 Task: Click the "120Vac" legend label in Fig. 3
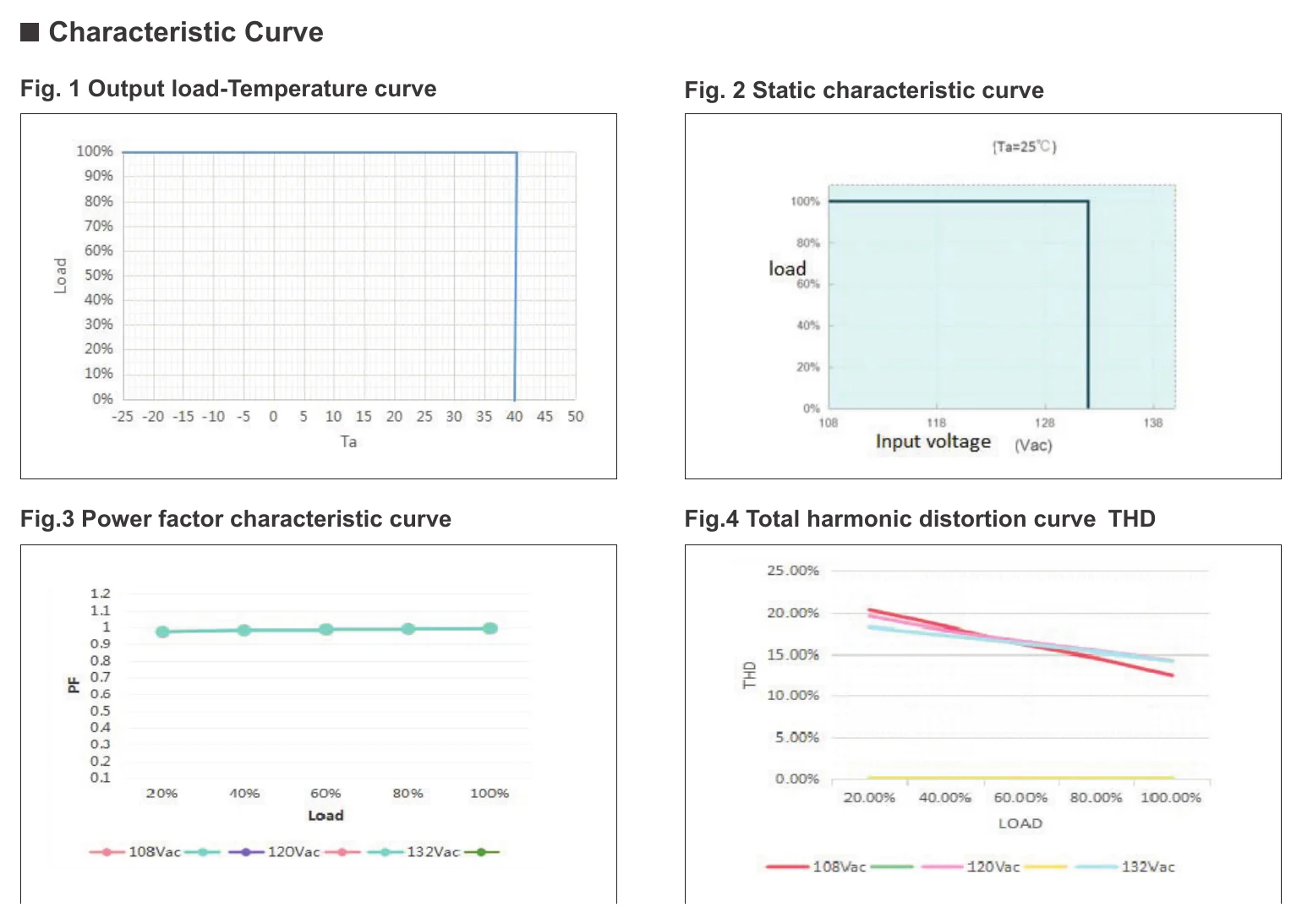[293, 851]
